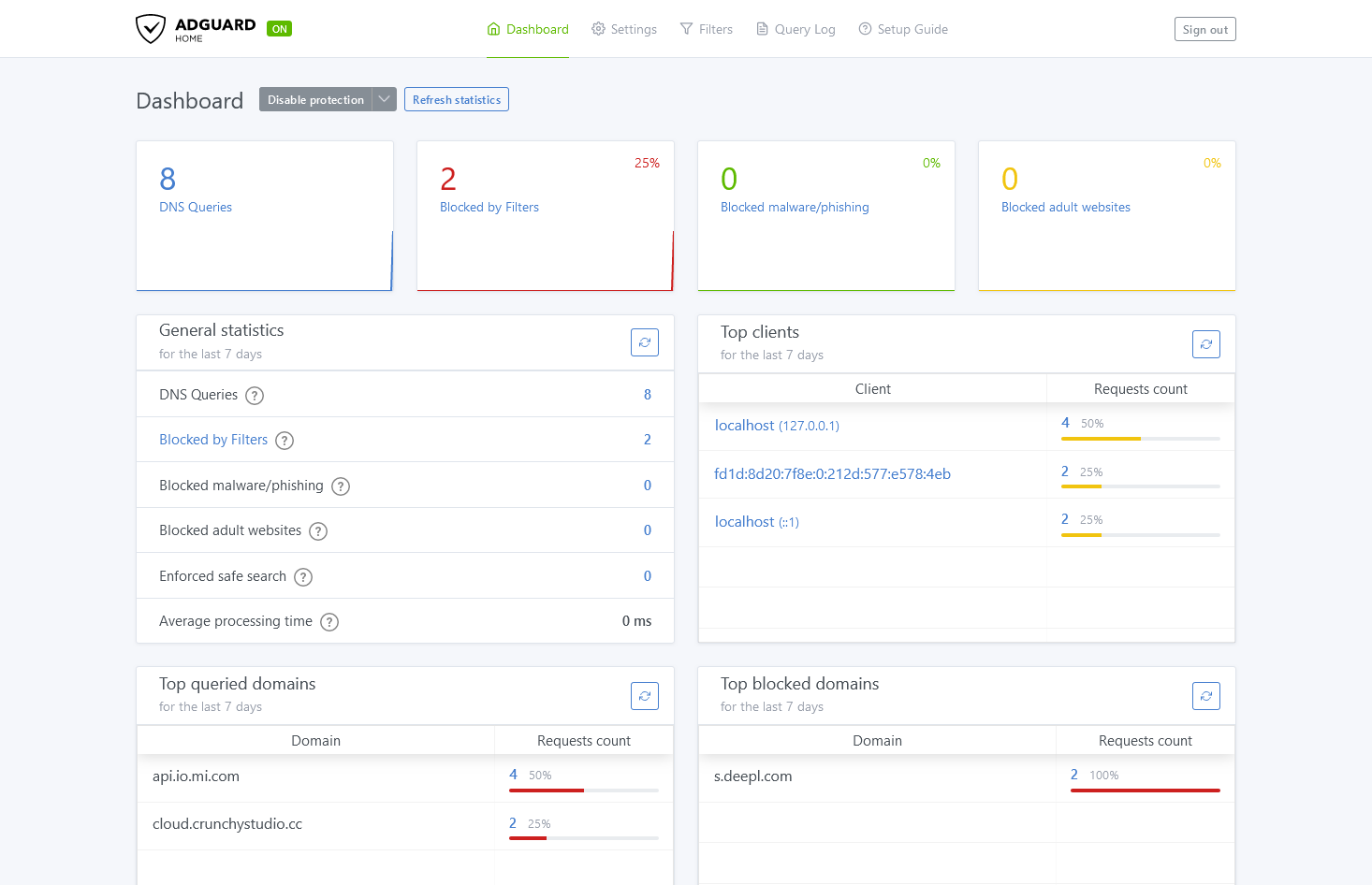This screenshot has width=1372, height=885.
Task: Open the Blocked by Filters link
Action: [212, 439]
